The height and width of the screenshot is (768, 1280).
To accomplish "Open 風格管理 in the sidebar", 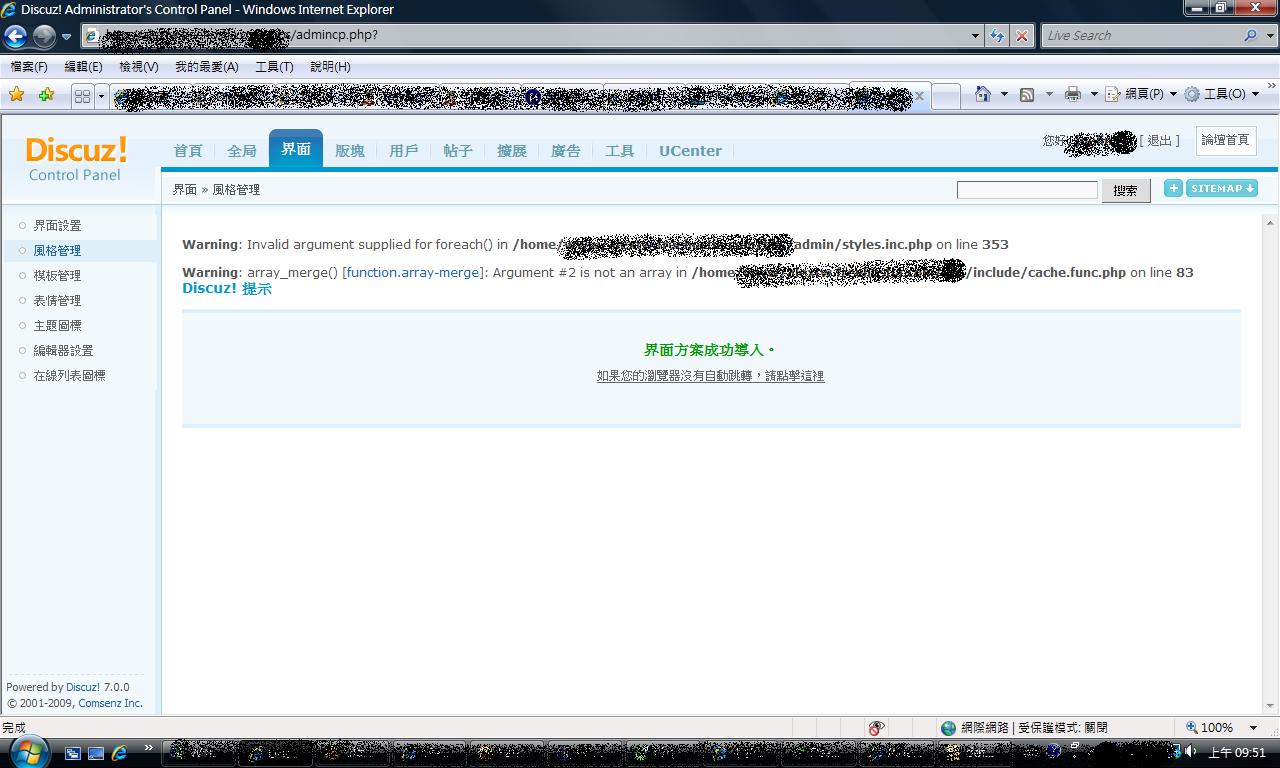I will 57,251.
